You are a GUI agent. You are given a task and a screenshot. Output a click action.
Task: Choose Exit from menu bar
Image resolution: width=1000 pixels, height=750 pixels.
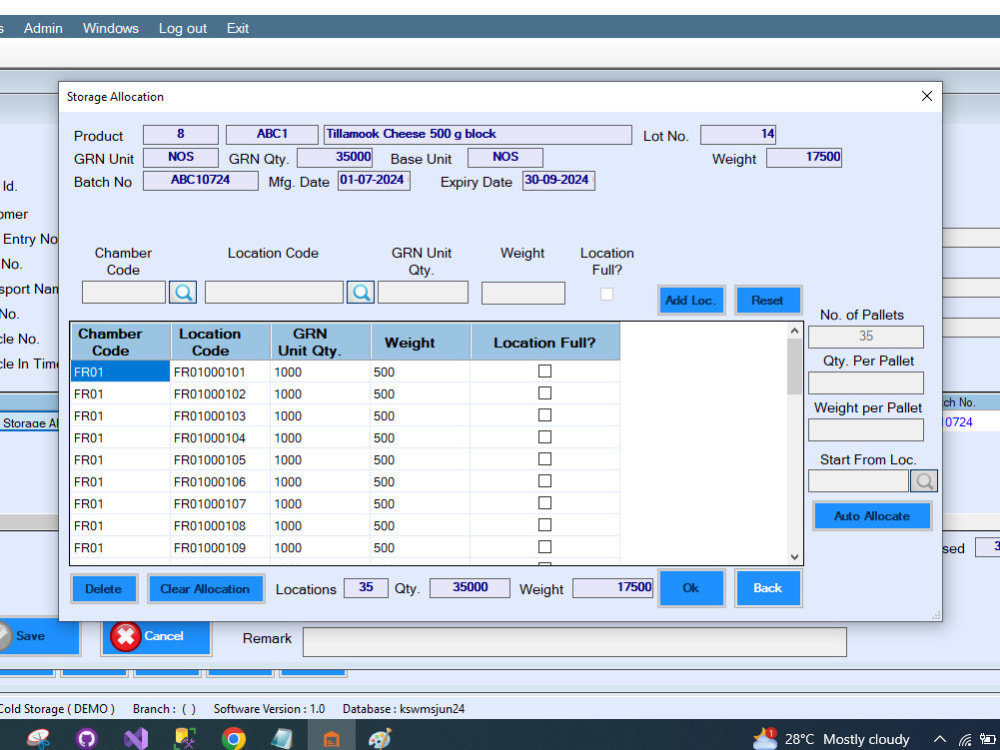[x=237, y=28]
